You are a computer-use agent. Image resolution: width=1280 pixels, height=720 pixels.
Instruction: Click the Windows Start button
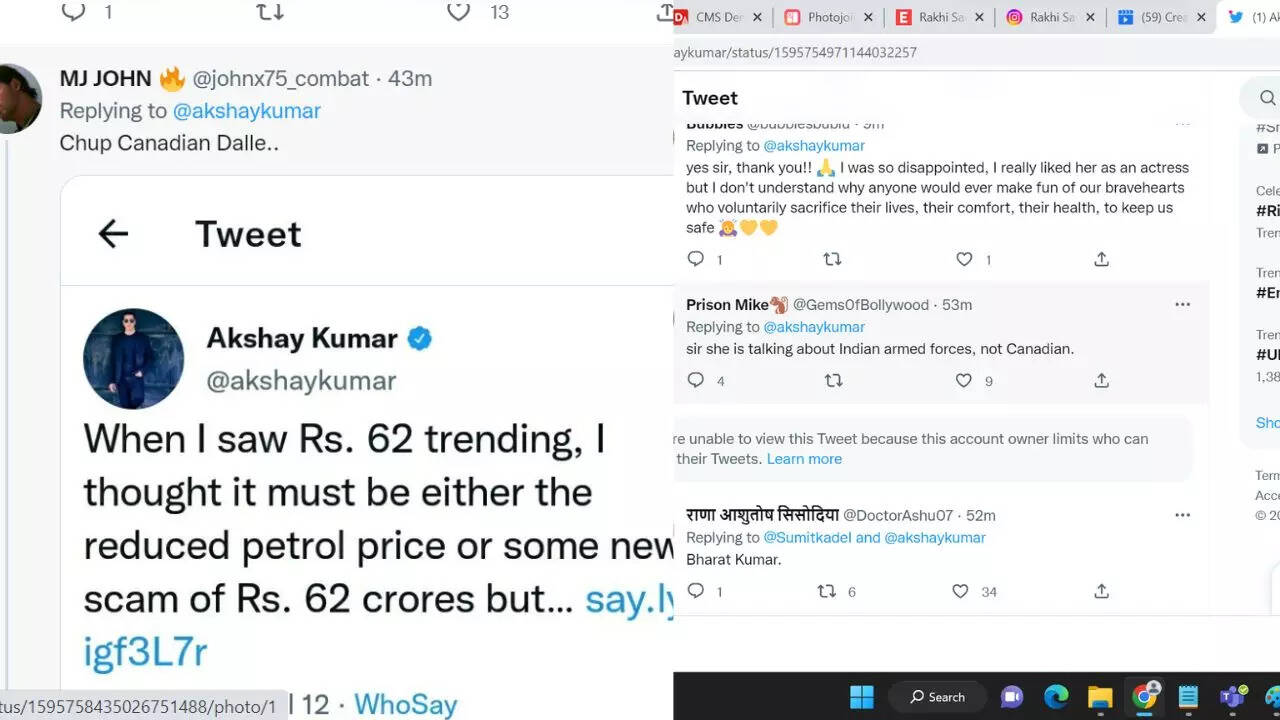861,697
